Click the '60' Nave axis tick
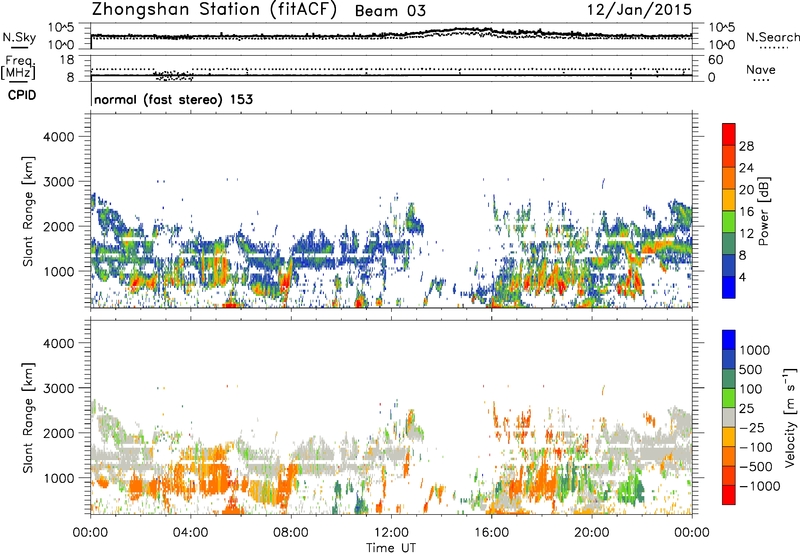This screenshot has height=554, width=800. [716, 60]
